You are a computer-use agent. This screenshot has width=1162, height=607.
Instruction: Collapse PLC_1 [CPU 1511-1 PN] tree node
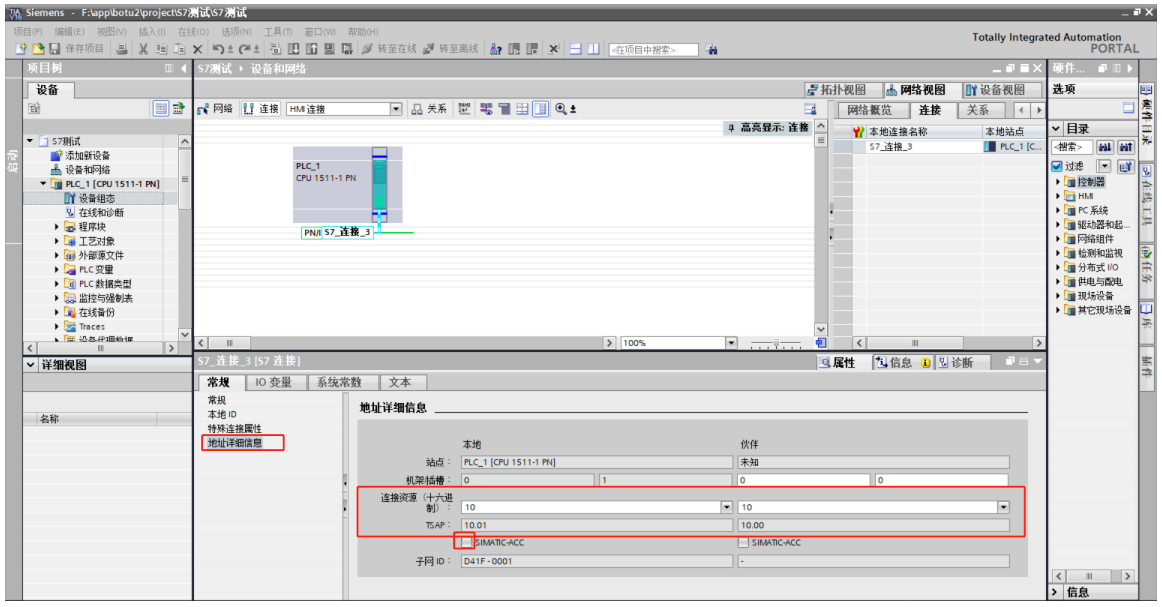(43, 184)
